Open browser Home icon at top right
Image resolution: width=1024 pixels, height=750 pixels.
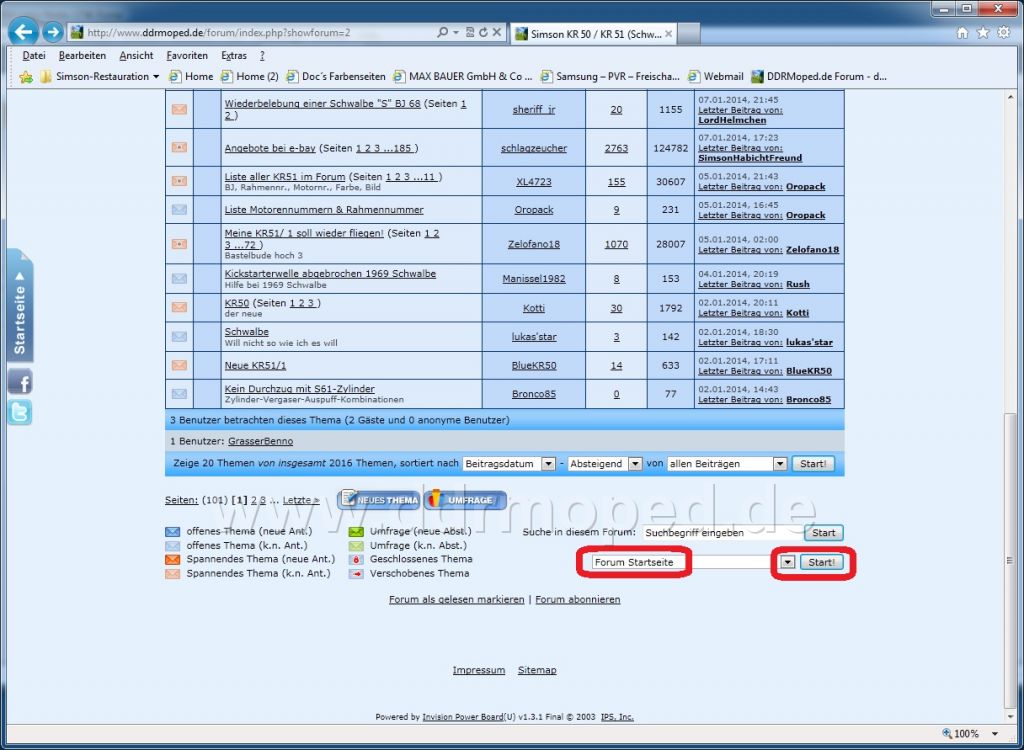[962, 33]
